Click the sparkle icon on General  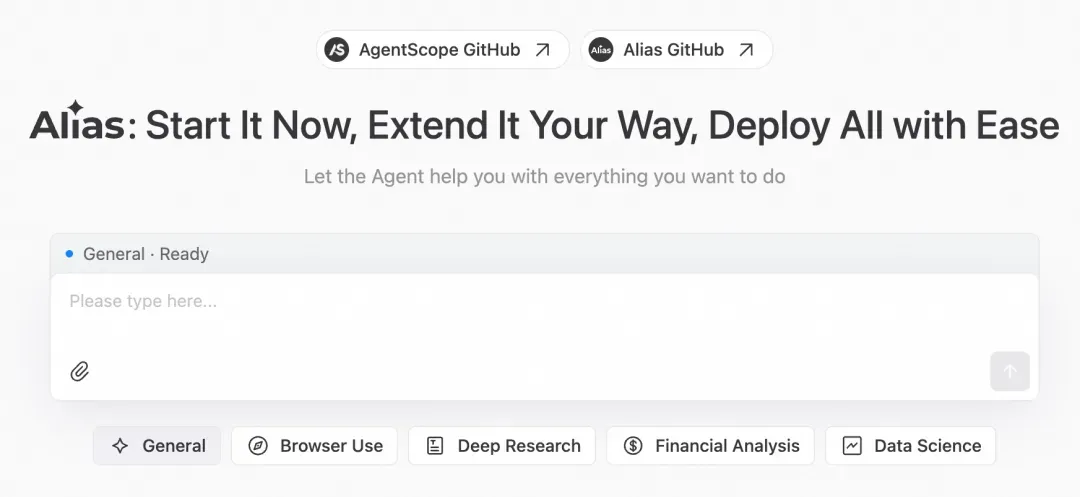point(120,446)
